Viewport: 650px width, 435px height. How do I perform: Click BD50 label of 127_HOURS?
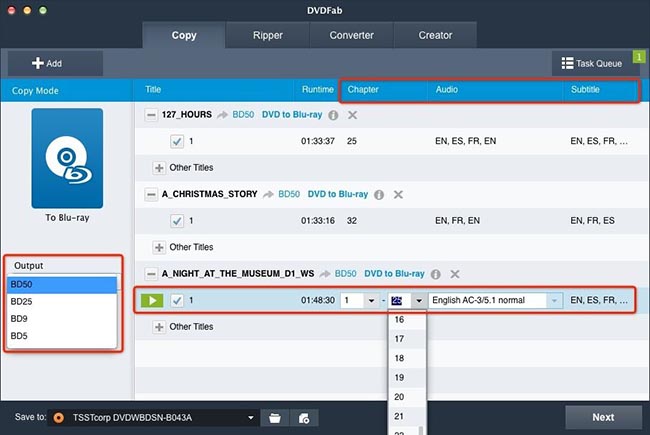[x=243, y=115]
